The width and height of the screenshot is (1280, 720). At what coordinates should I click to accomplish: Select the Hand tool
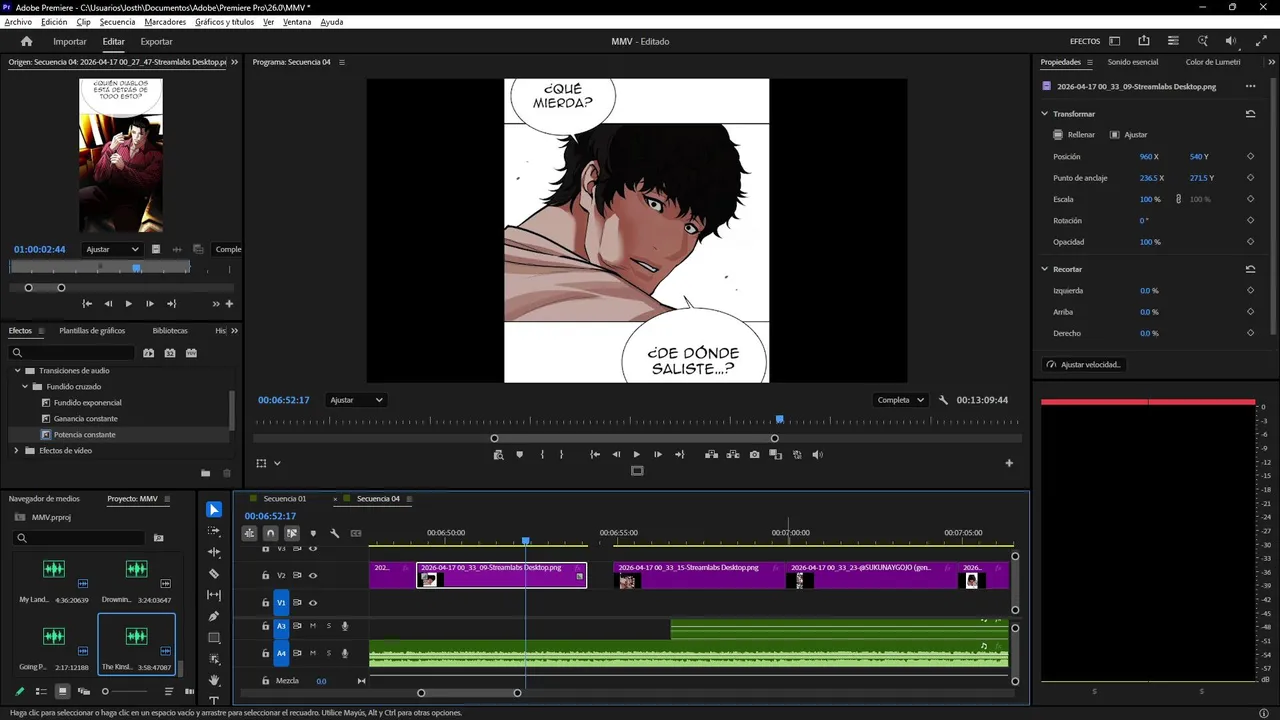pyautogui.click(x=214, y=680)
